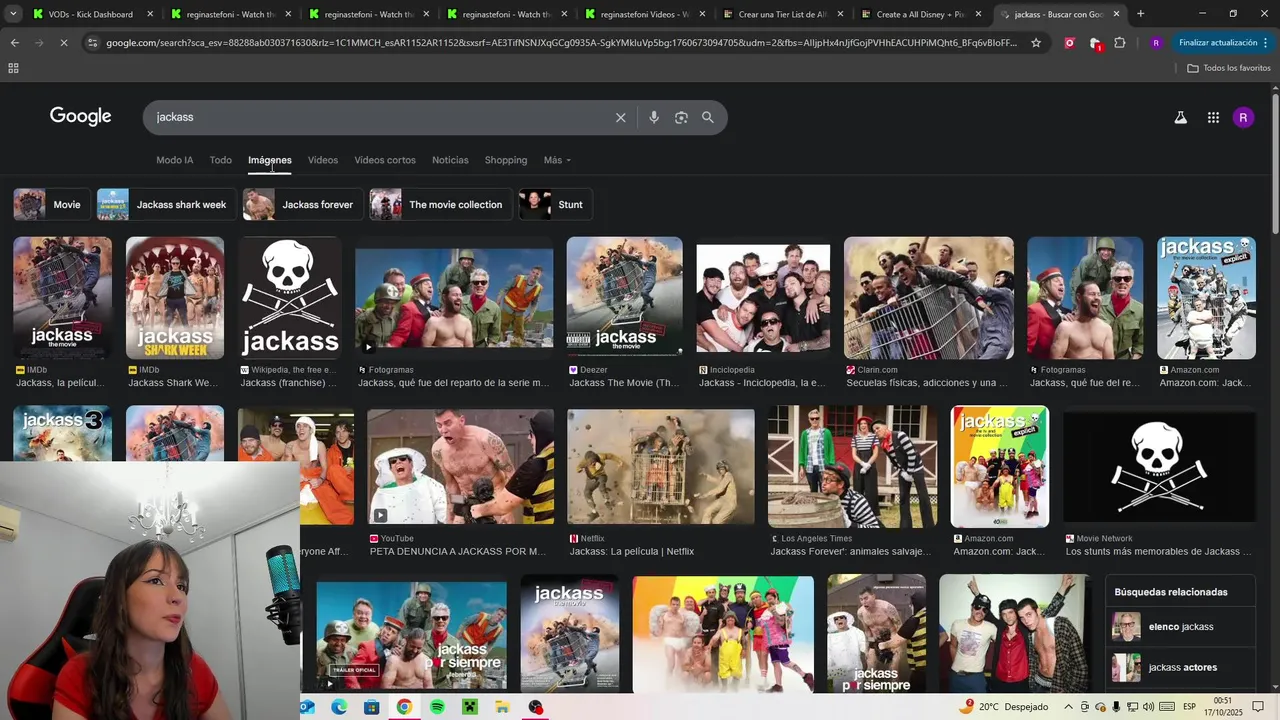1280x720 pixels.
Task: Click the Google logo
Action: [x=81, y=117]
